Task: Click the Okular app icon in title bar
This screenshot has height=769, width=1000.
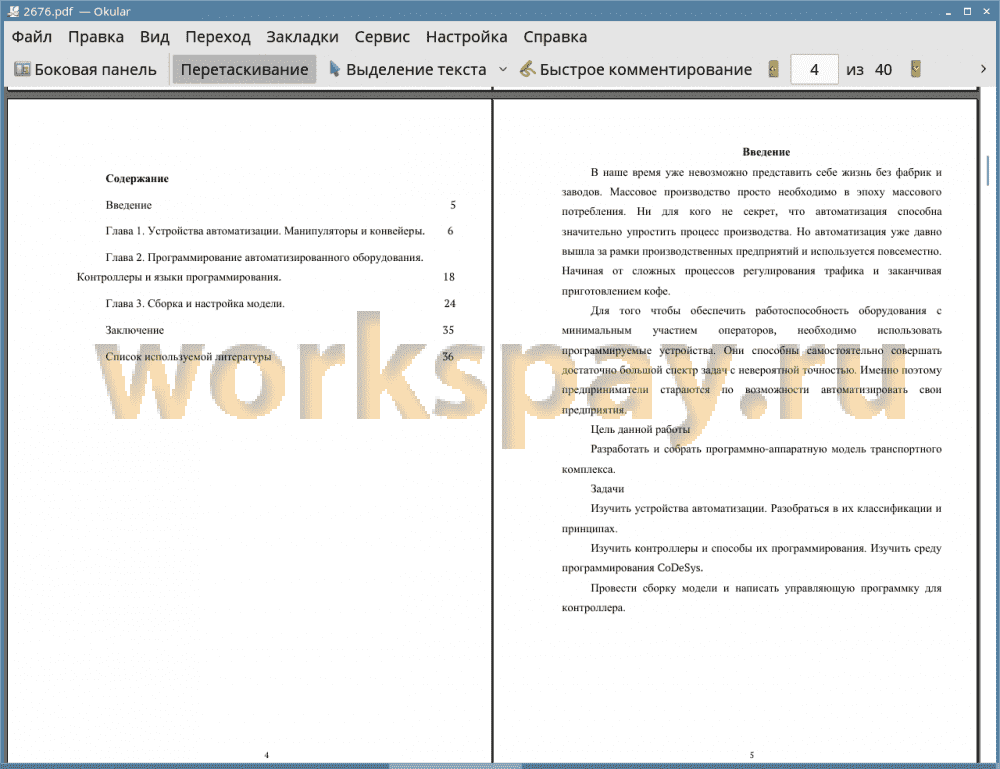Action: pos(13,11)
